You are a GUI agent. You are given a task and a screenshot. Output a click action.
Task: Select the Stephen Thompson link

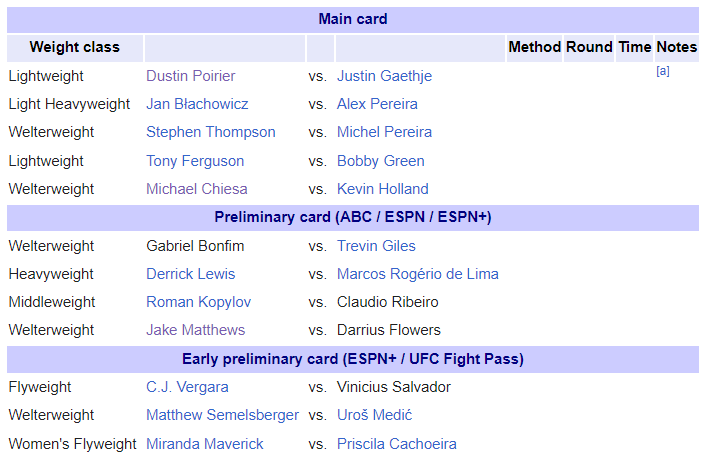coord(210,132)
